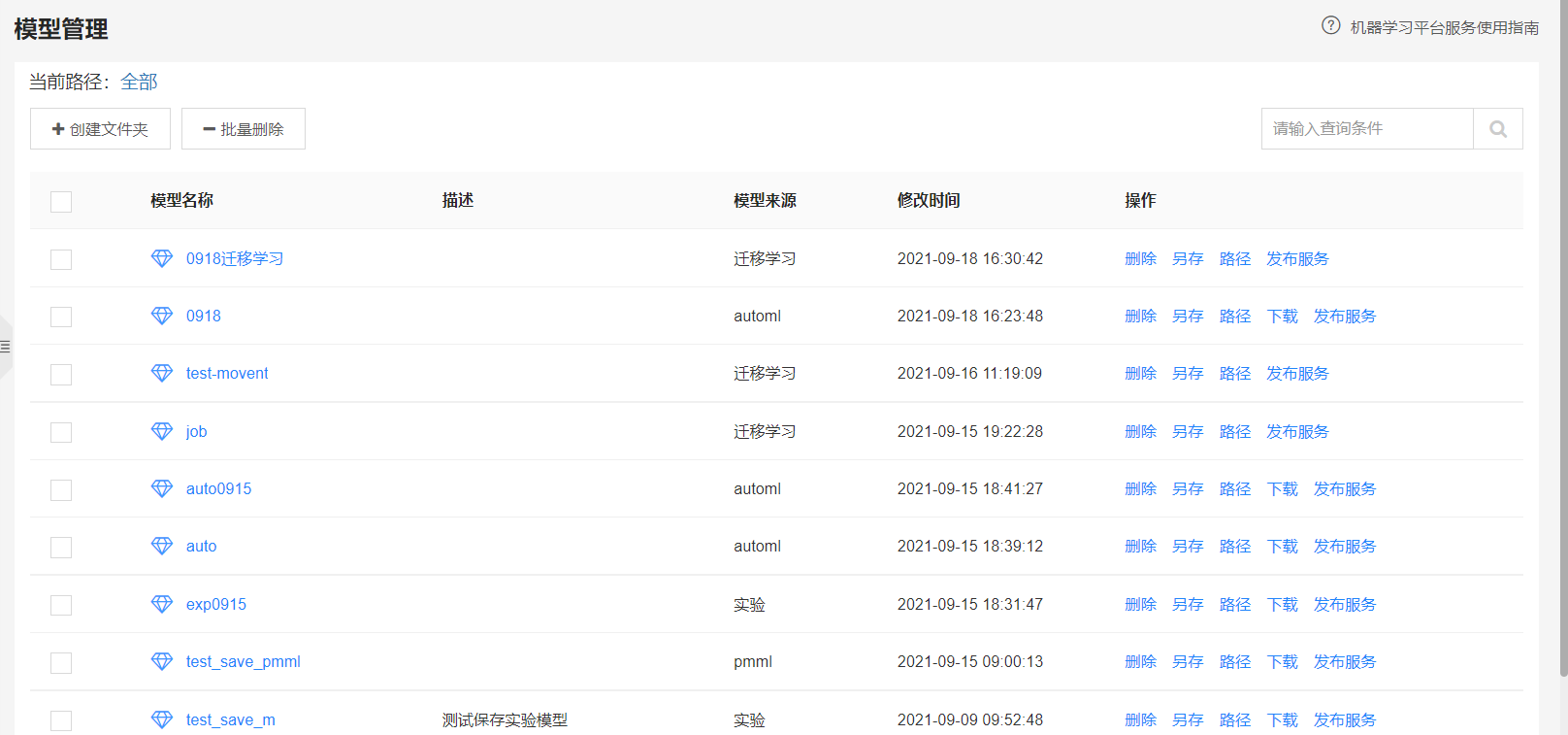Check the box for auto row
Screen dimensions: 1568x735
[61, 547]
